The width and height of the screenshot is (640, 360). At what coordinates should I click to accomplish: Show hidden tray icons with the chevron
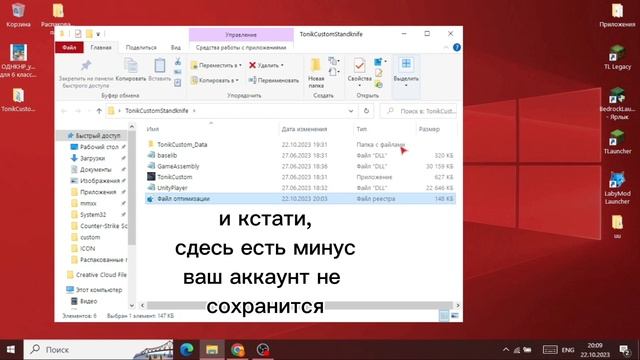pyautogui.click(x=506, y=350)
